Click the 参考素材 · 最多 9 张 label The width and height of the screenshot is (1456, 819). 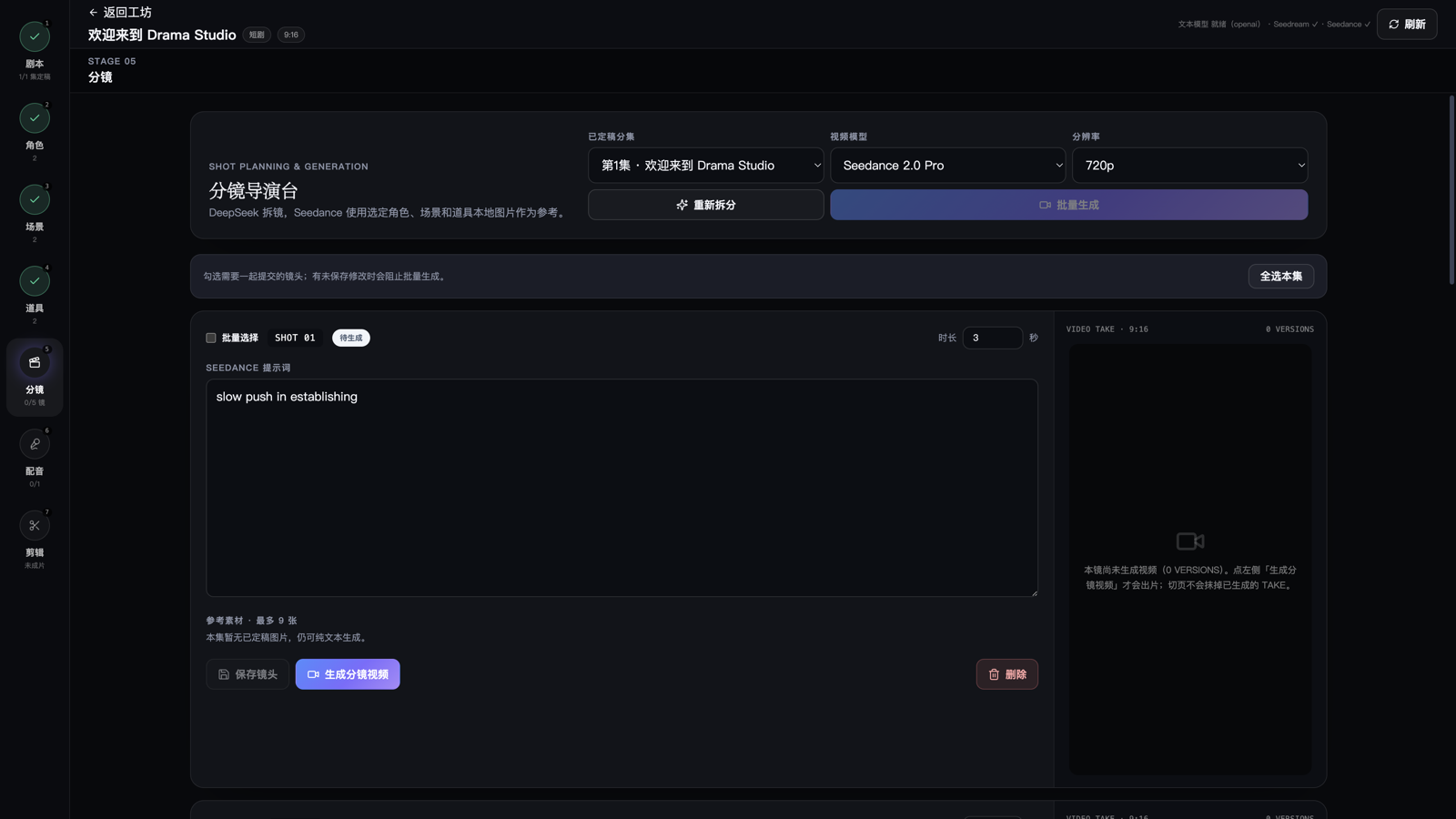(251, 621)
